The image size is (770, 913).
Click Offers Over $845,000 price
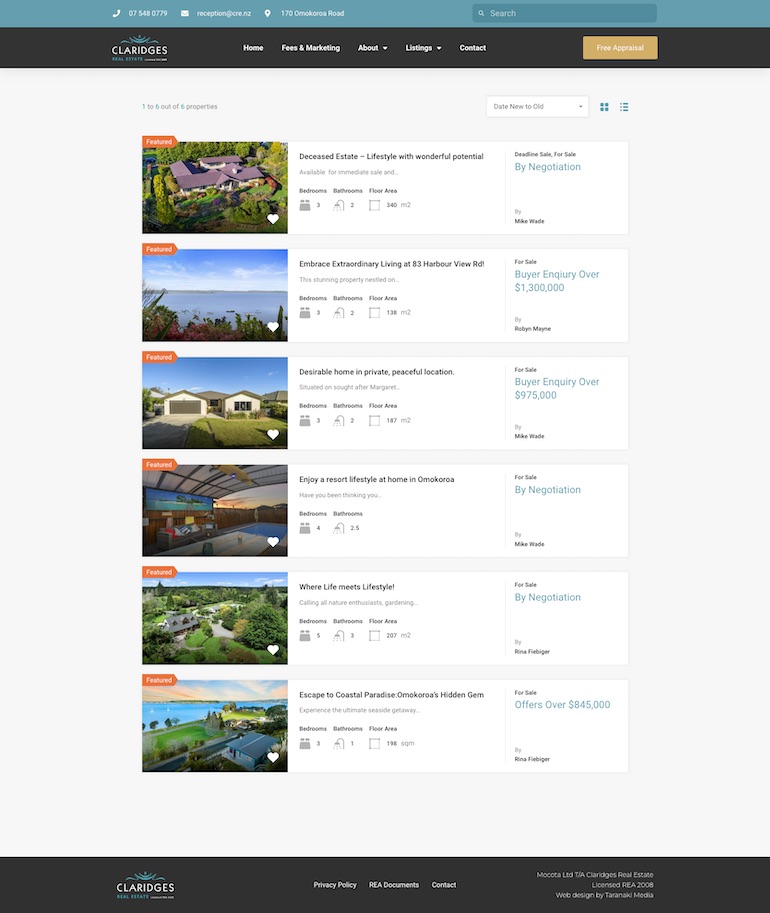(562, 705)
